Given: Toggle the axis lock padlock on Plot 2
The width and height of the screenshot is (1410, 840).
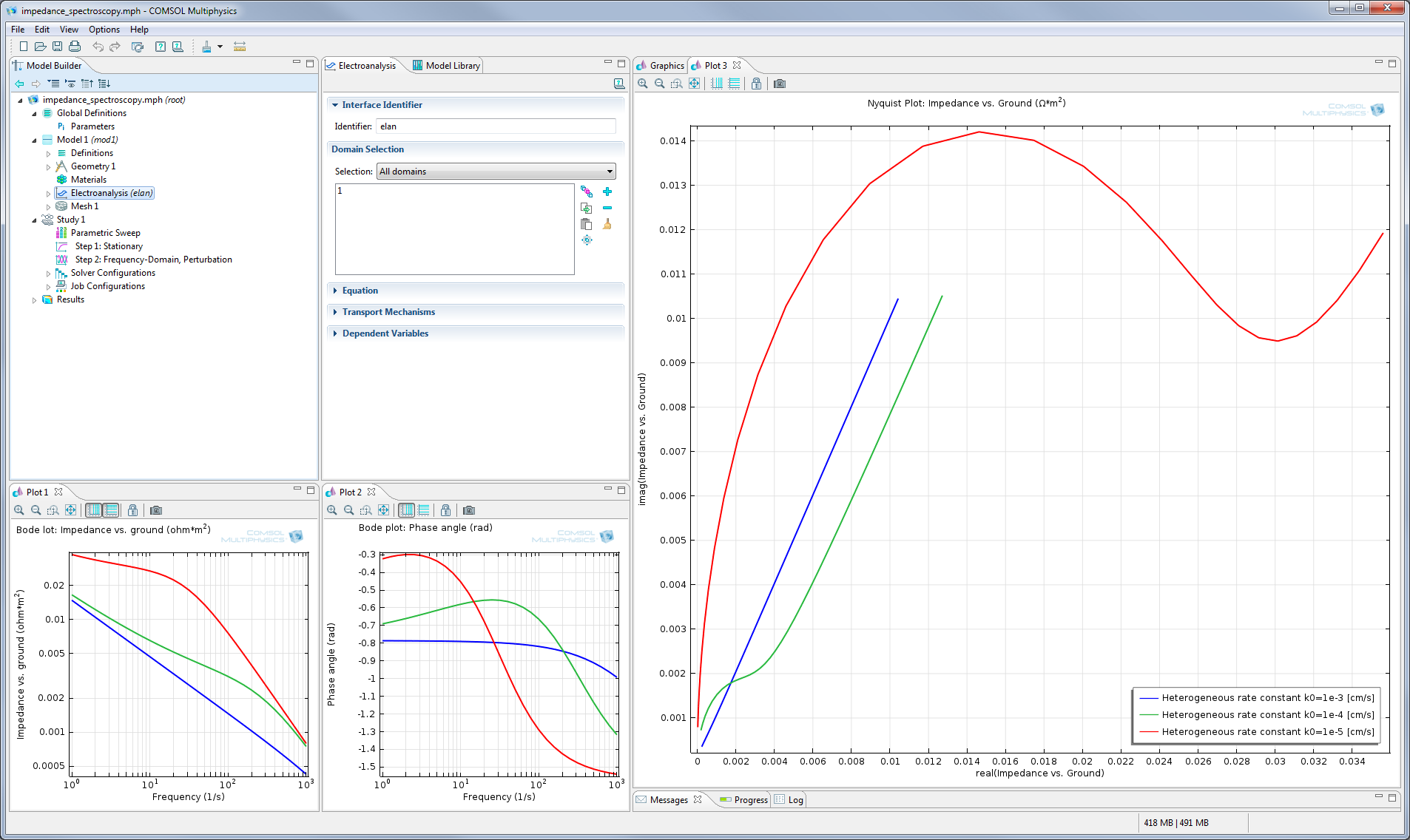Looking at the screenshot, I should (x=445, y=510).
